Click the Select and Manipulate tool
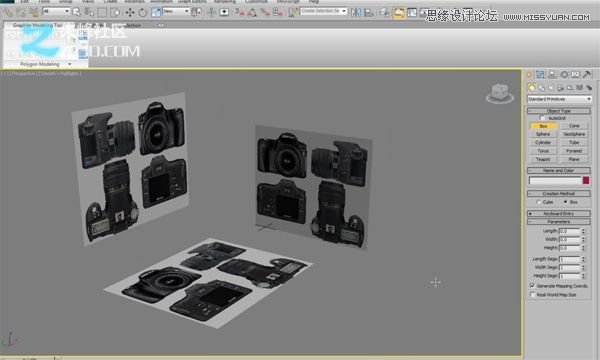Image resolution: width=600 pixels, height=360 pixels. pyautogui.click(x=211, y=12)
